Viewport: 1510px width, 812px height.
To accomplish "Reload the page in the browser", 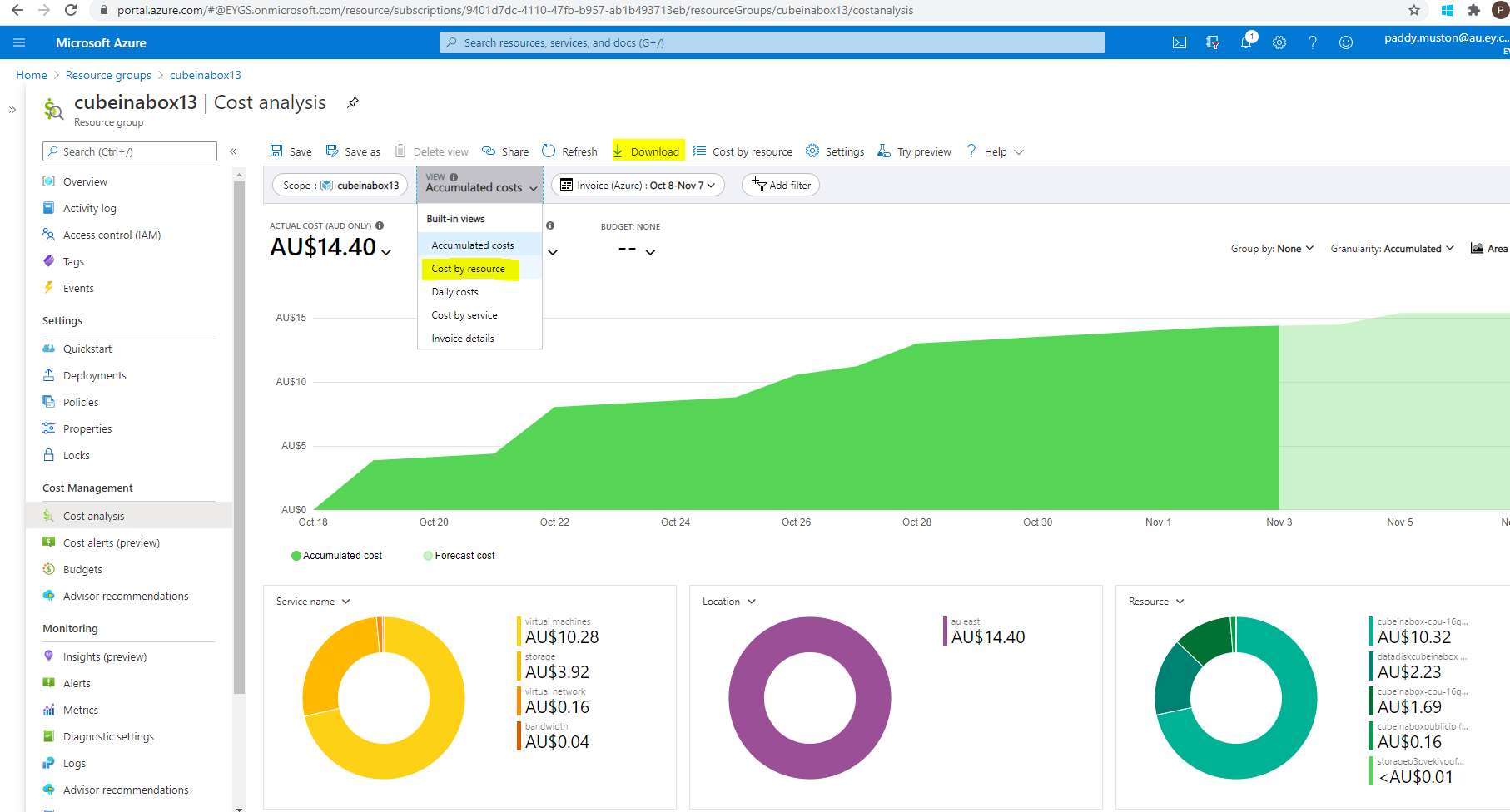I will 71,10.
